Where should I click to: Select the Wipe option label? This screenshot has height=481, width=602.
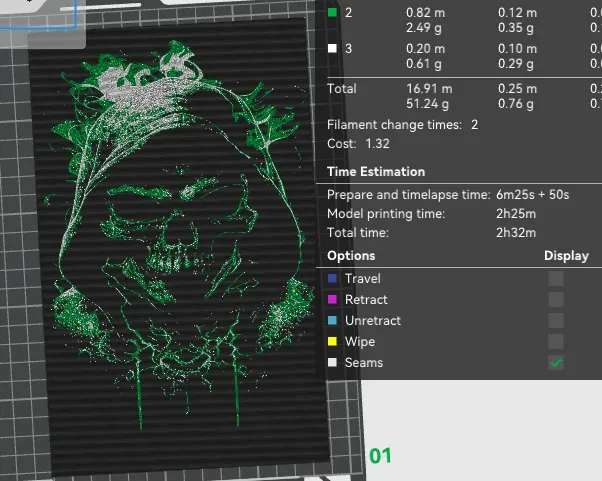pos(360,342)
